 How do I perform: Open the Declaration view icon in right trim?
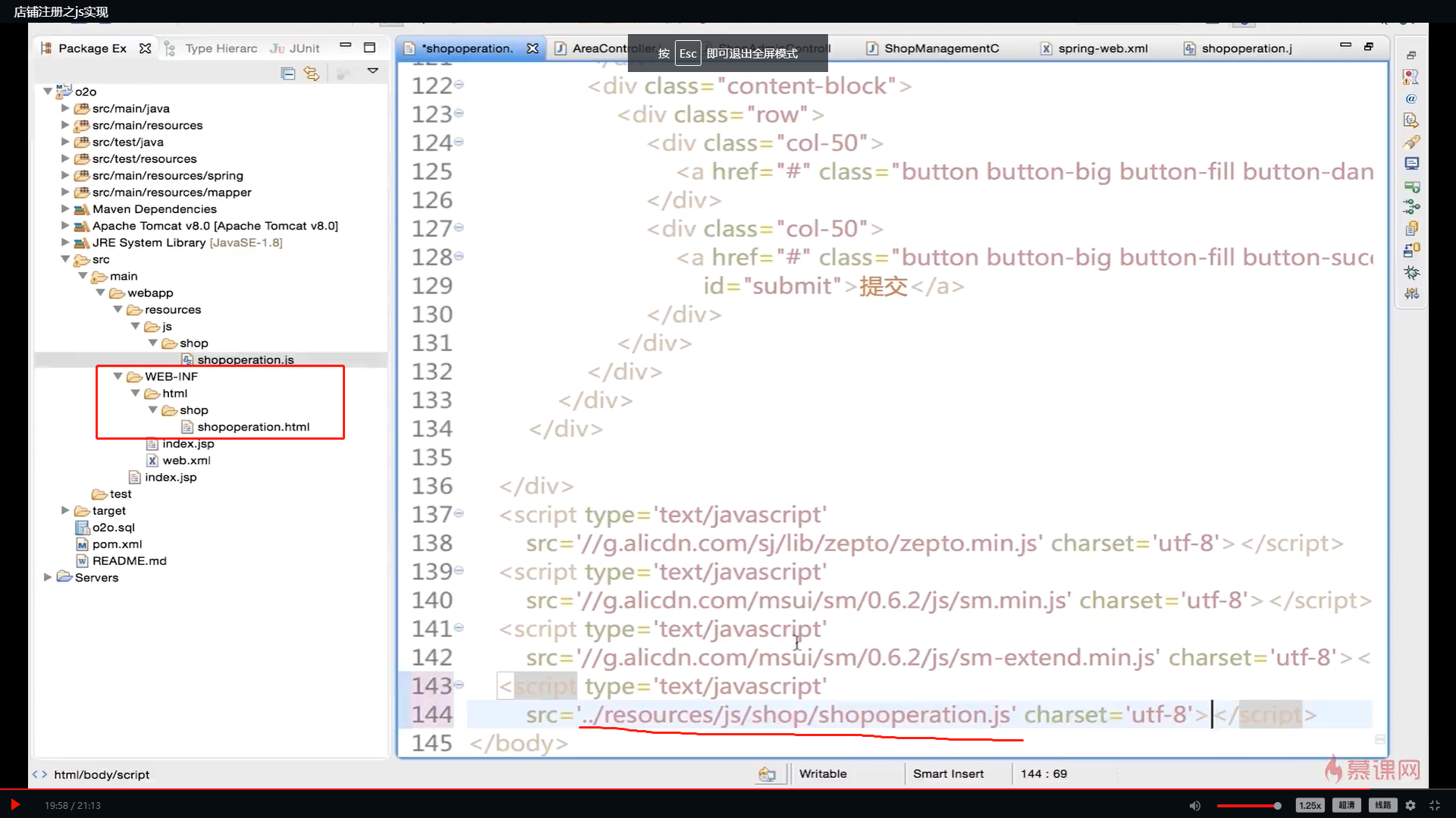click(x=1411, y=121)
